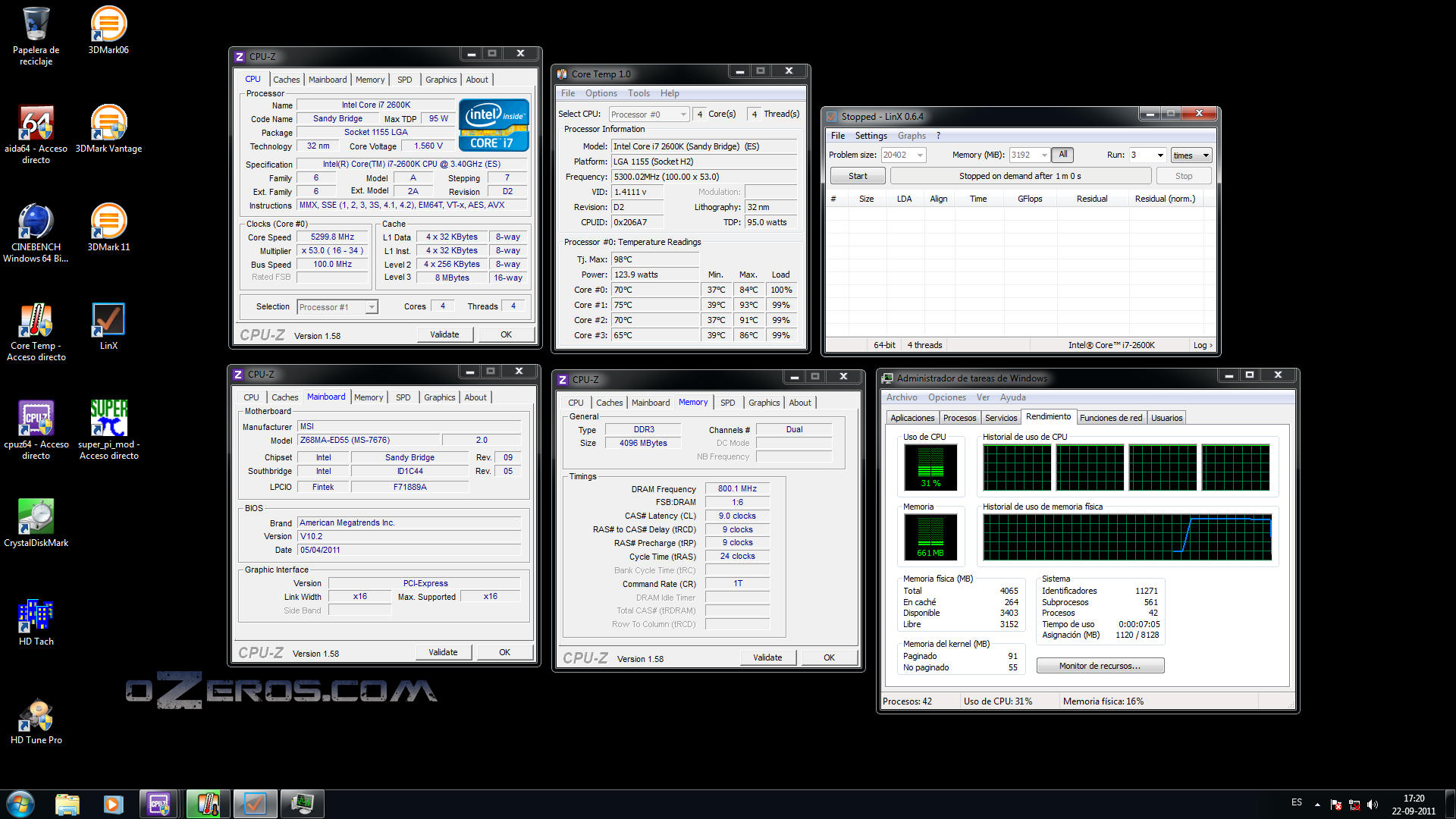Viewport: 1456px width, 819px height.
Task: Open the LinX times units dropdown
Action: point(1191,155)
